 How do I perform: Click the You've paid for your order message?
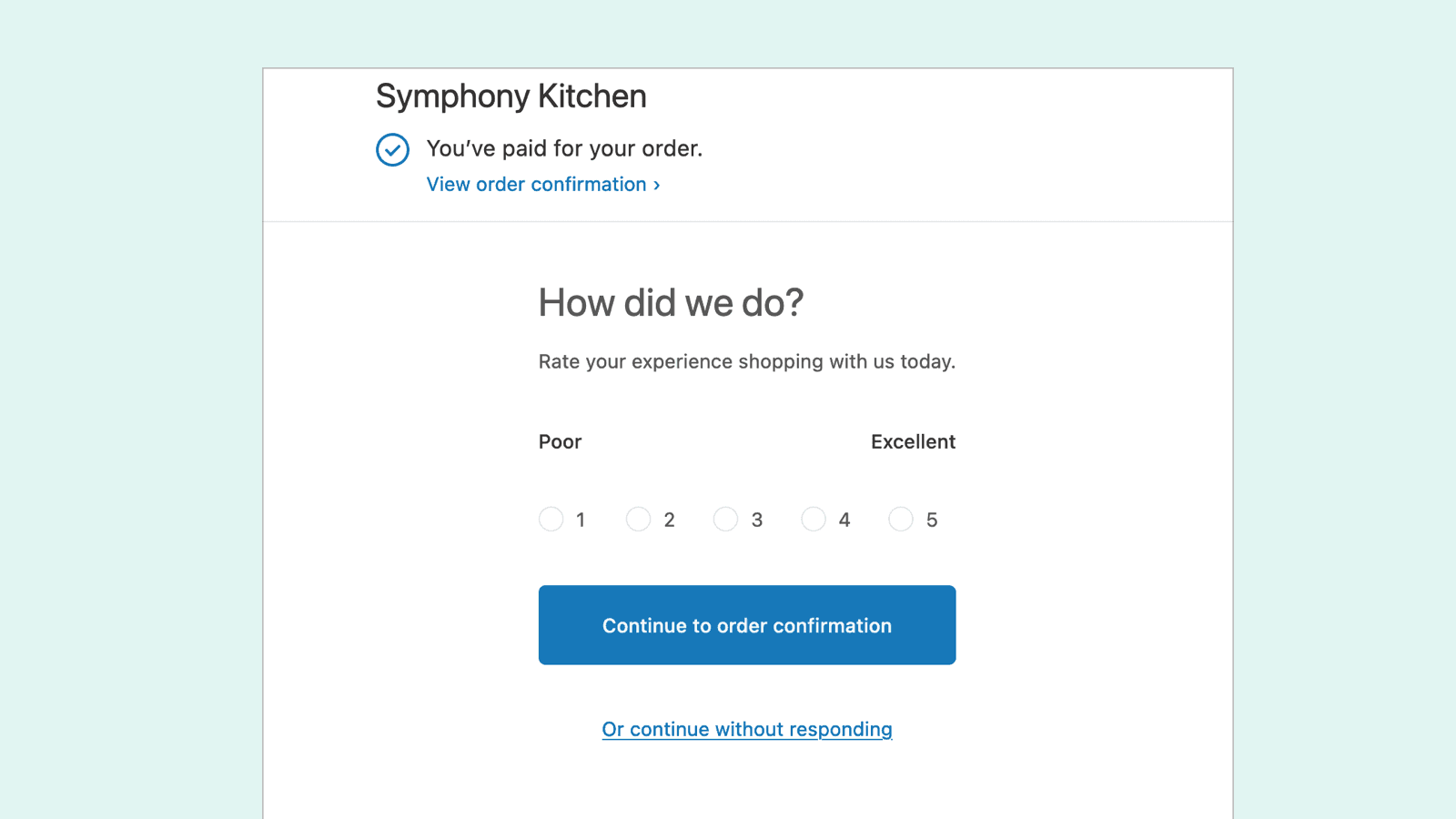(564, 148)
